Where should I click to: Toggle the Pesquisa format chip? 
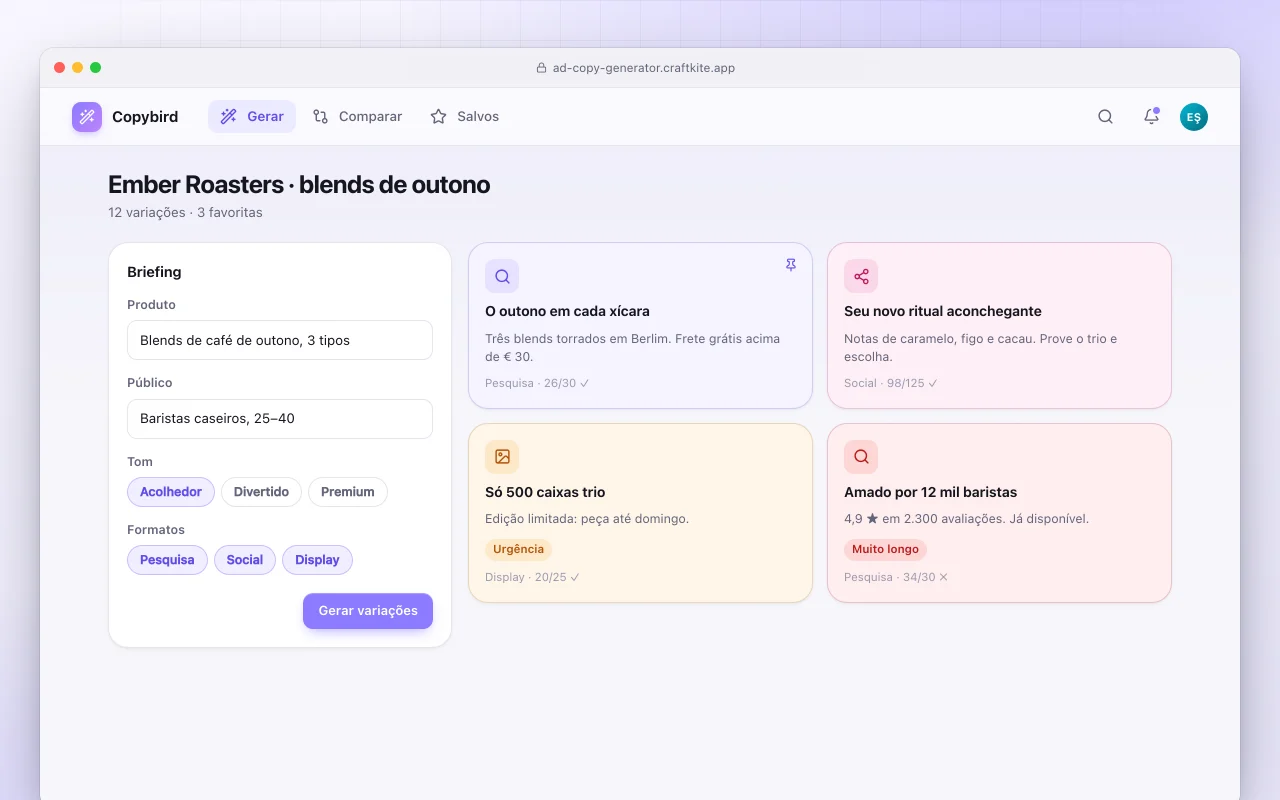[167, 560]
